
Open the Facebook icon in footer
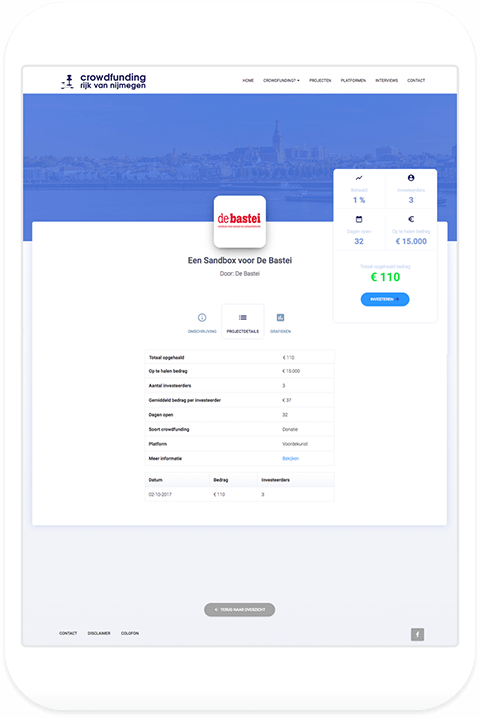click(417, 634)
